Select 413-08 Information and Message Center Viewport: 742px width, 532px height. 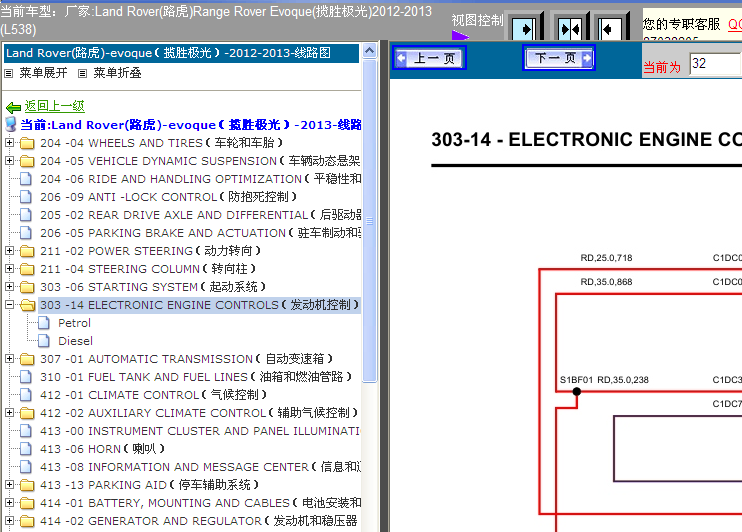click(201, 467)
